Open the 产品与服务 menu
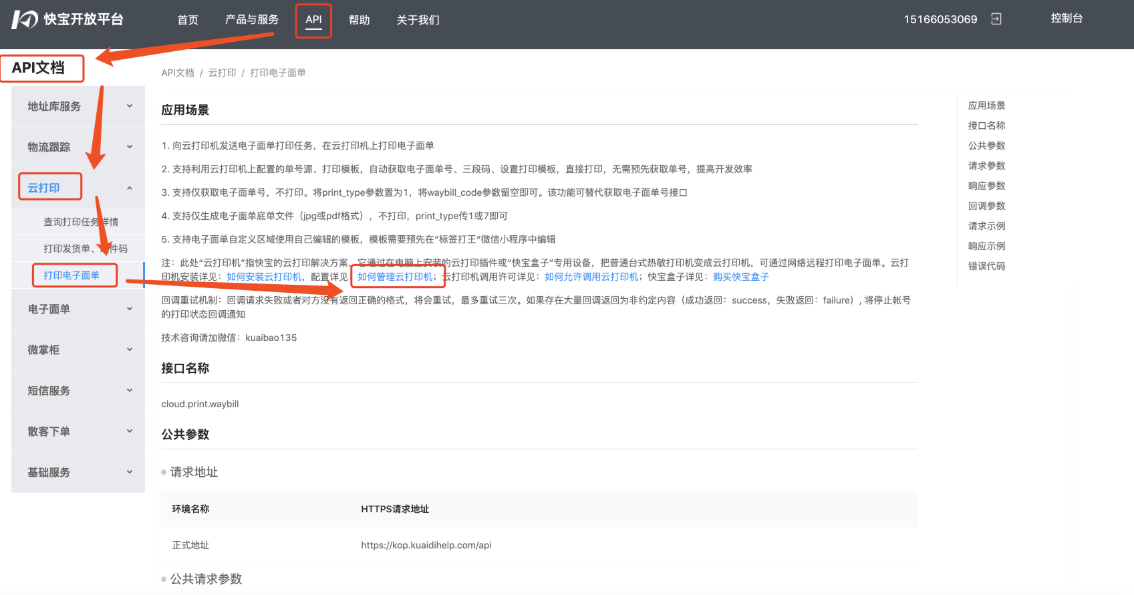 pyautogui.click(x=251, y=20)
